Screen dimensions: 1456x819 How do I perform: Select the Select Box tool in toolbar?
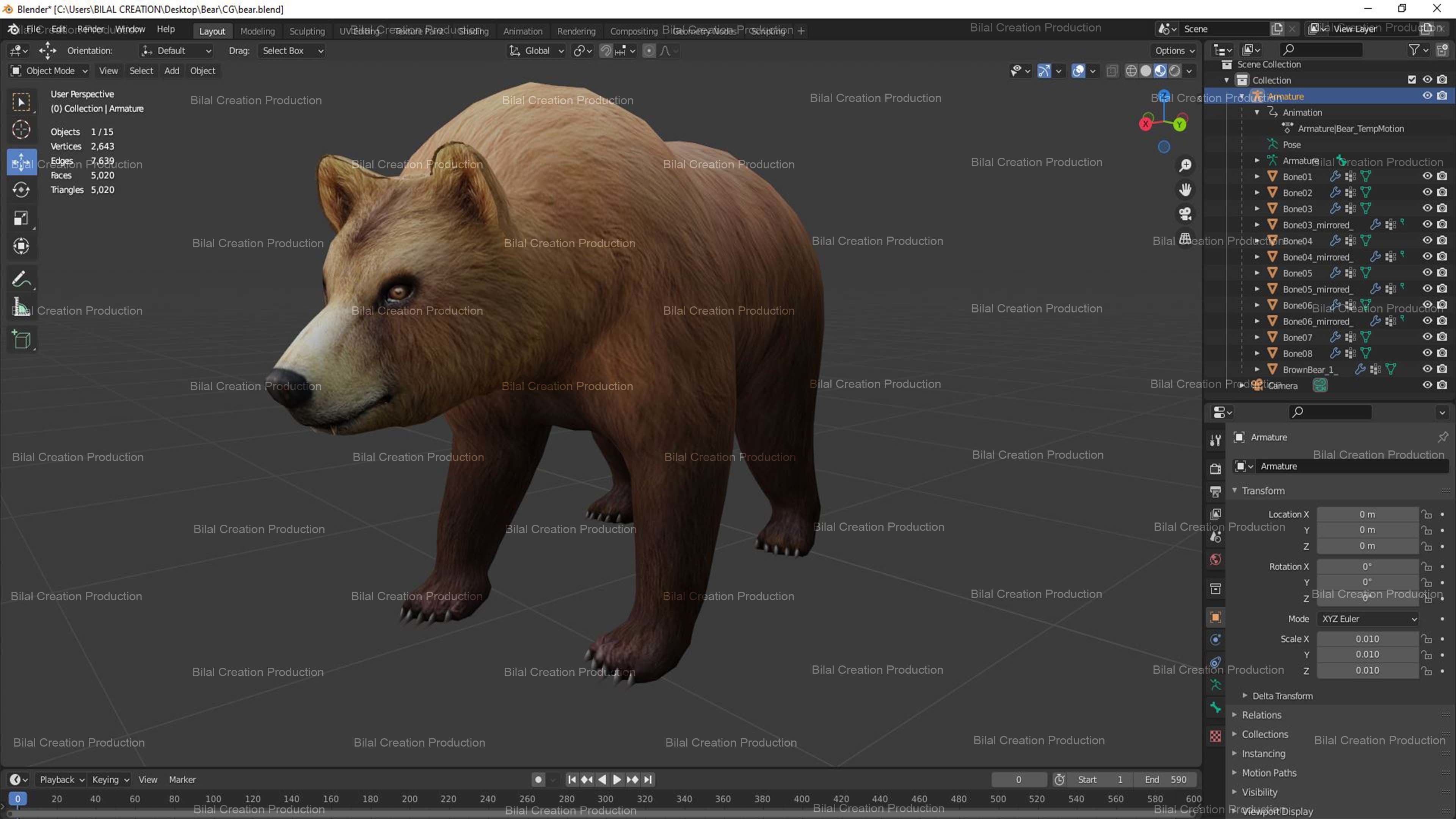pyautogui.click(x=21, y=102)
